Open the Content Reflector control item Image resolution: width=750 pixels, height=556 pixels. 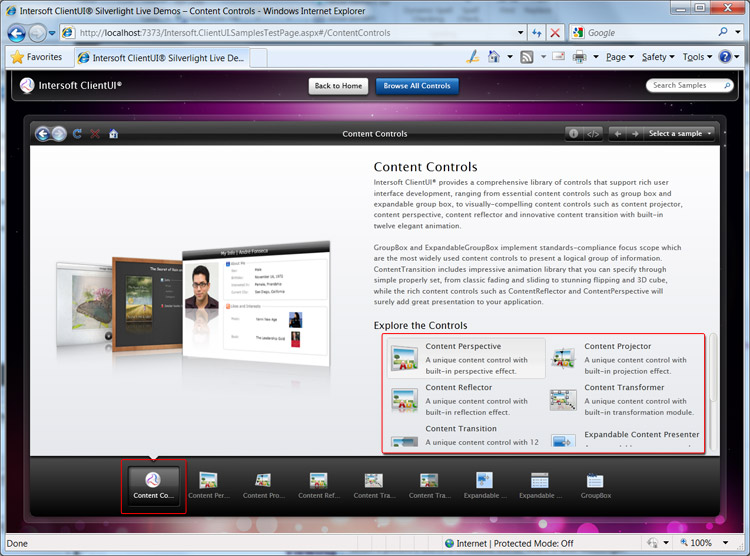(x=466, y=400)
